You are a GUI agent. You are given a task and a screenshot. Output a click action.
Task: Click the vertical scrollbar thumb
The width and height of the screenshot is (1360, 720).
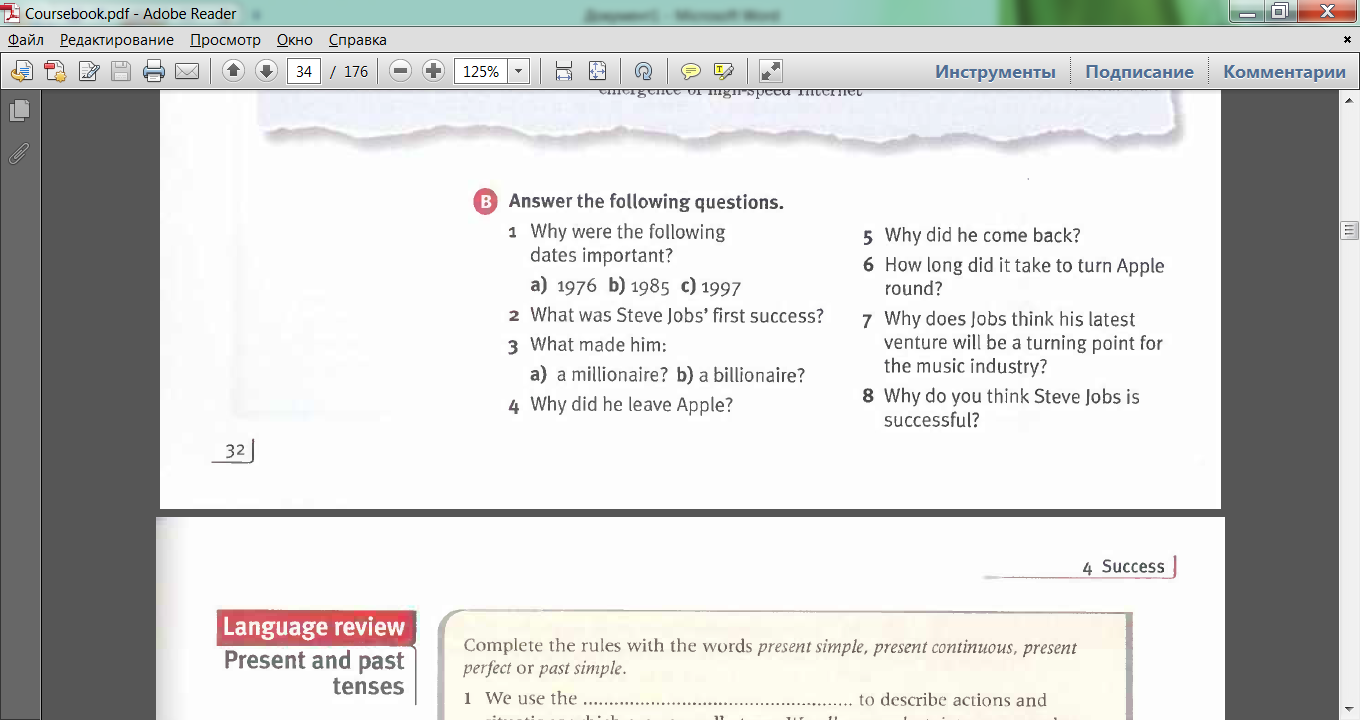coord(1349,231)
